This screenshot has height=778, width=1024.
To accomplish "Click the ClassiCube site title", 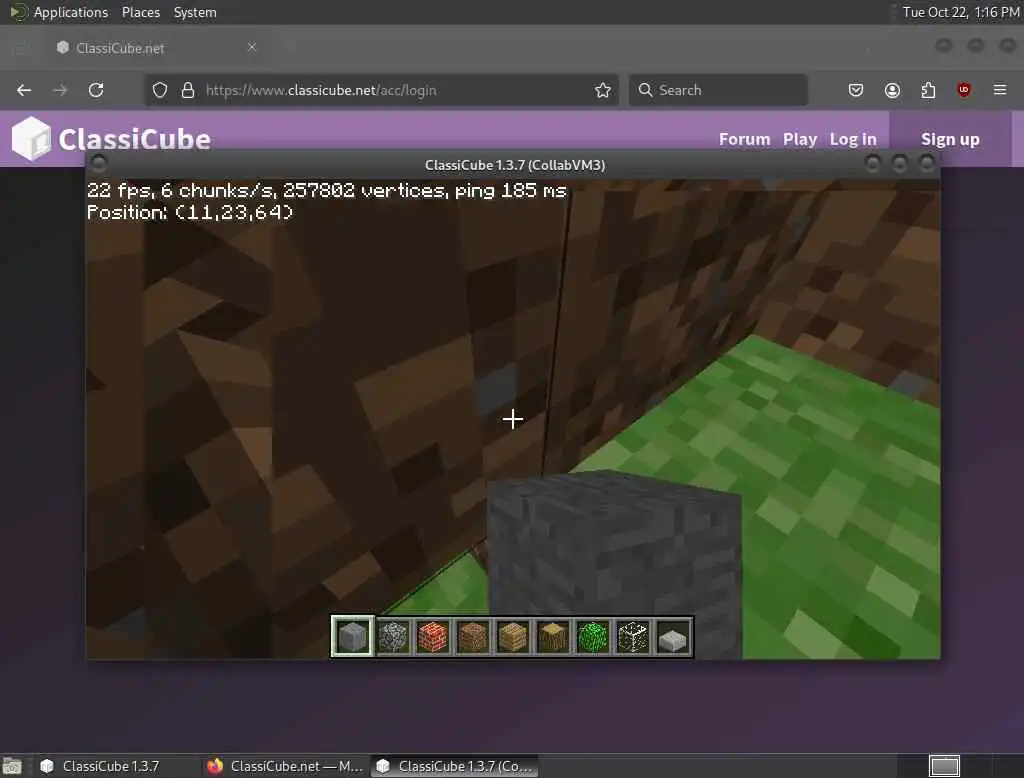I will click(135, 139).
